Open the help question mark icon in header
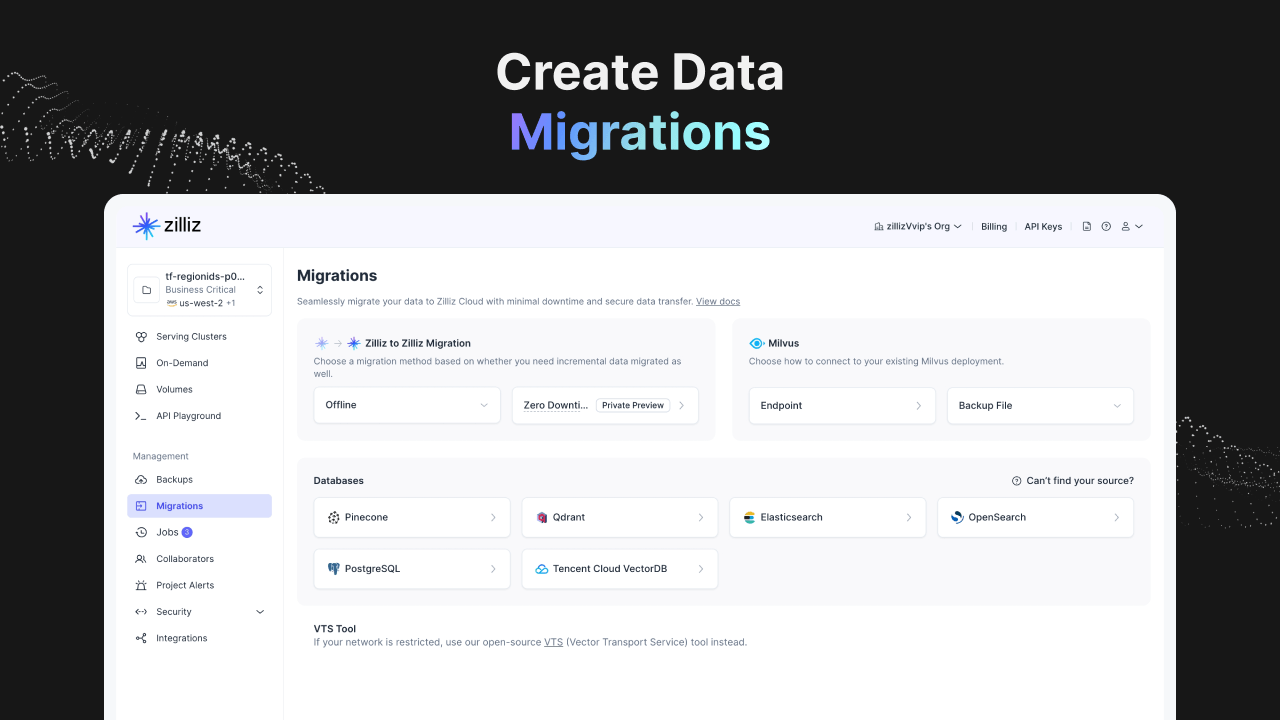This screenshot has height=720, width=1280. [x=1106, y=227]
